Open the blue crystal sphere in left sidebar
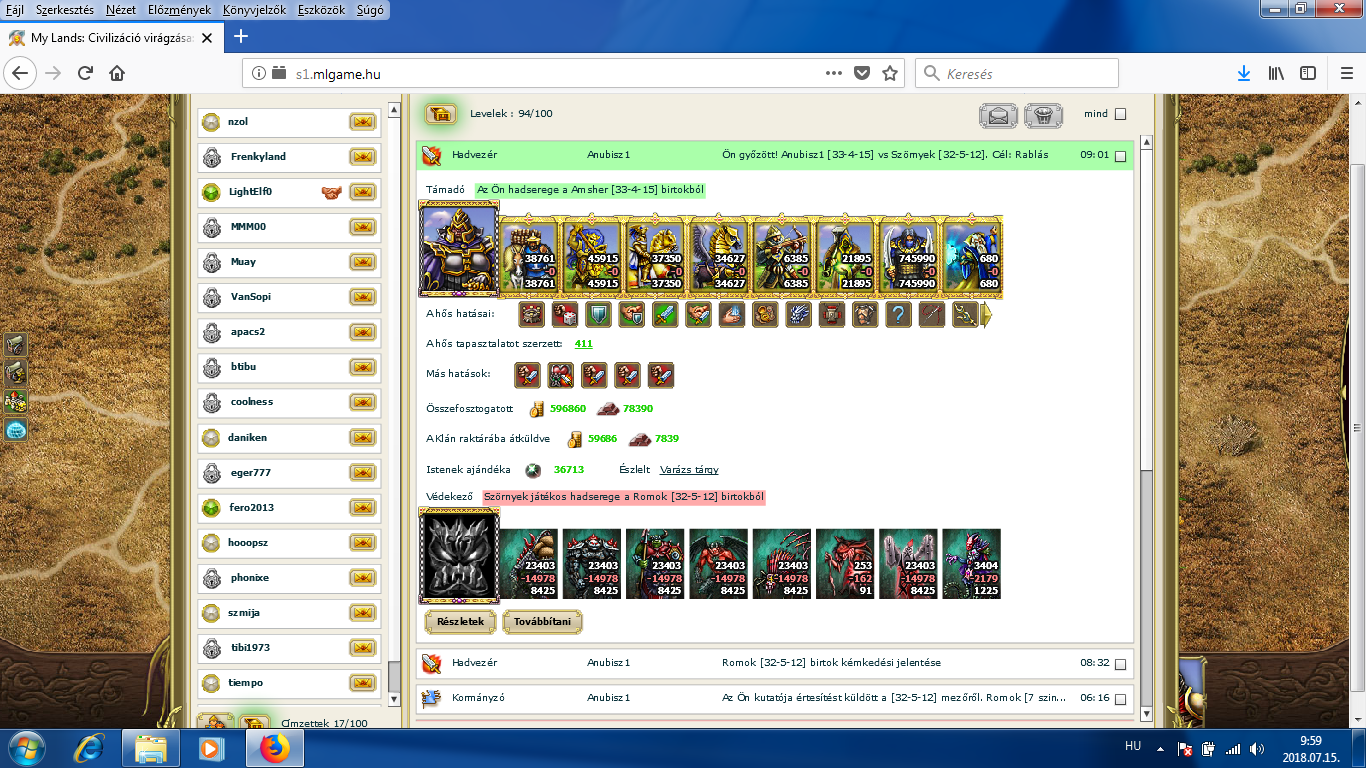This screenshot has height=768, width=1366. tap(16, 430)
